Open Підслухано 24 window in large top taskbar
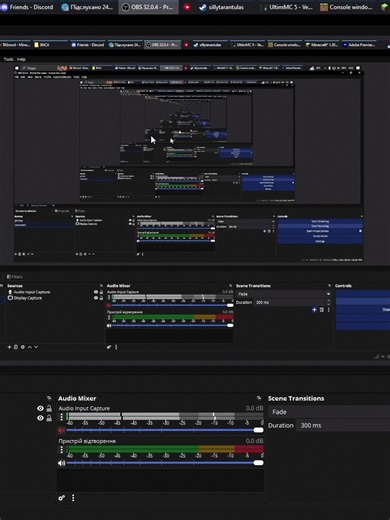The height and width of the screenshot is (520, 390). (x=88, y=7)
